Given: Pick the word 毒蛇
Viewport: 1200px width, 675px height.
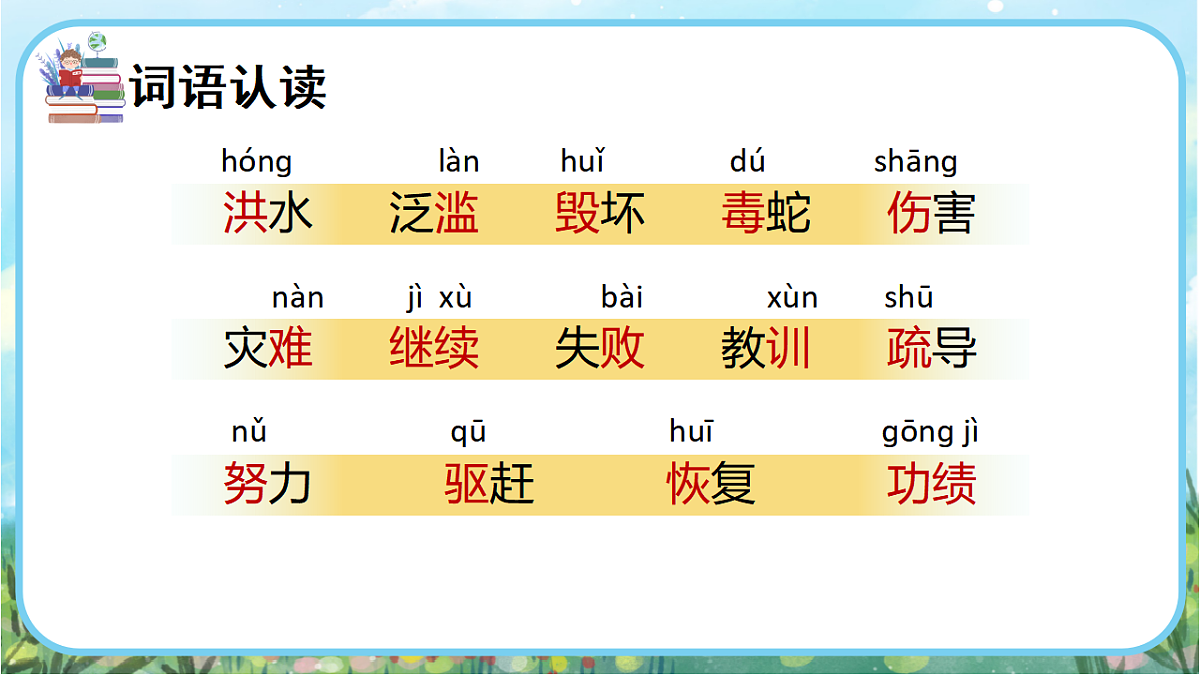Looking at the screenshot, I should [766, 214].
